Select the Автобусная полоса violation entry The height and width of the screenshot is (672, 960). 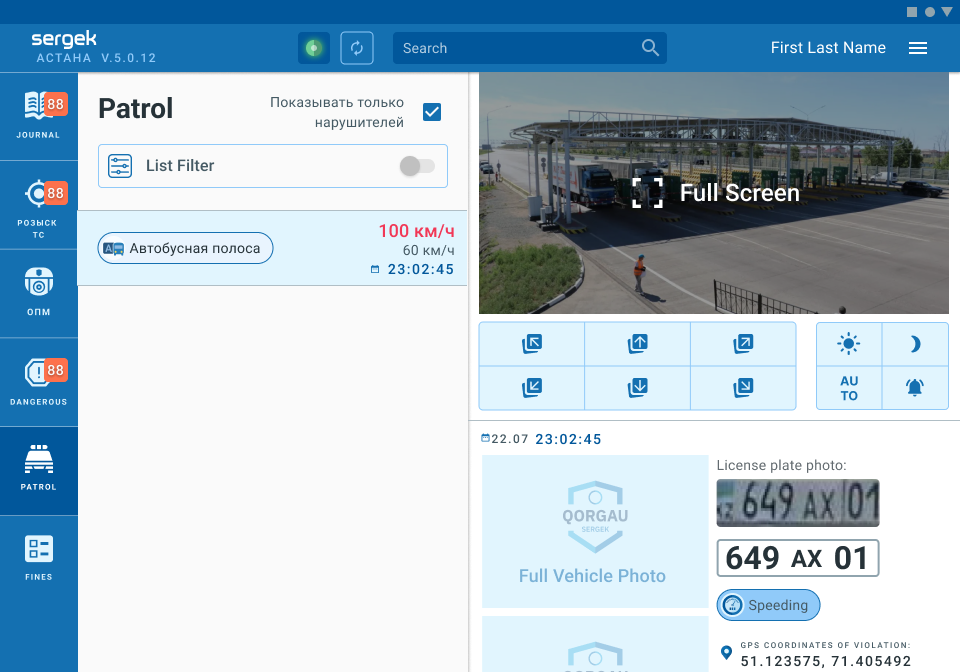(x=186, y=249)
